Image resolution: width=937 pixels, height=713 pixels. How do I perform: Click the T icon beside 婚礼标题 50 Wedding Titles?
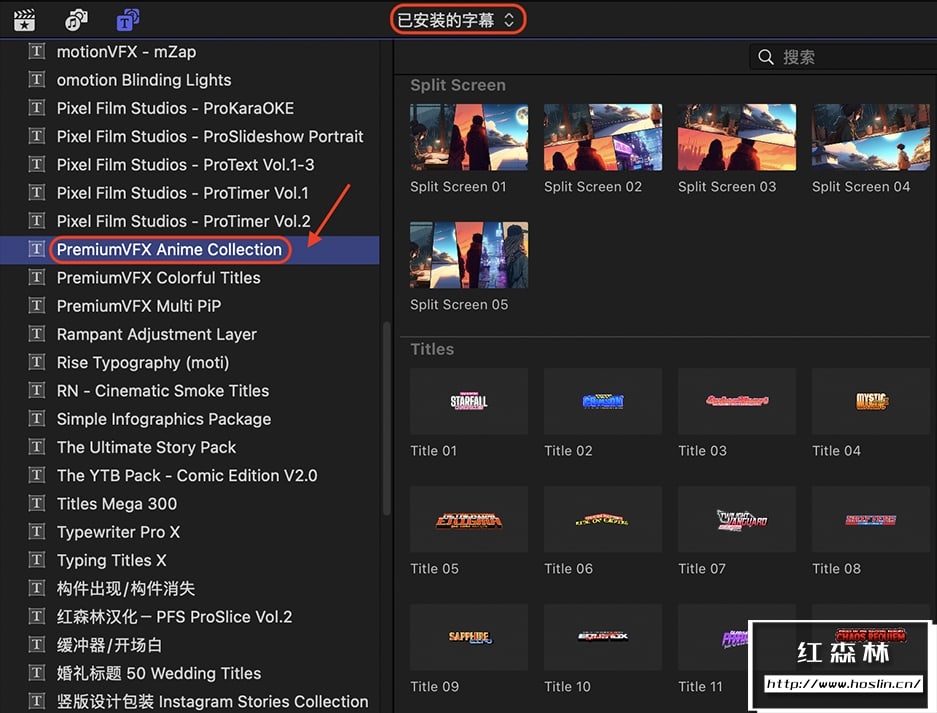[36, 673]
